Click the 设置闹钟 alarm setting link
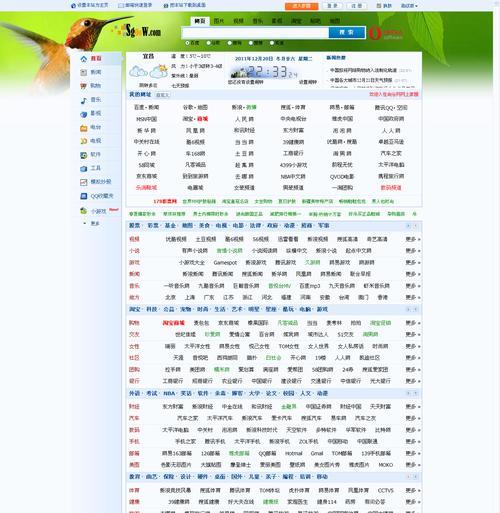 click(x=308, y=82)
